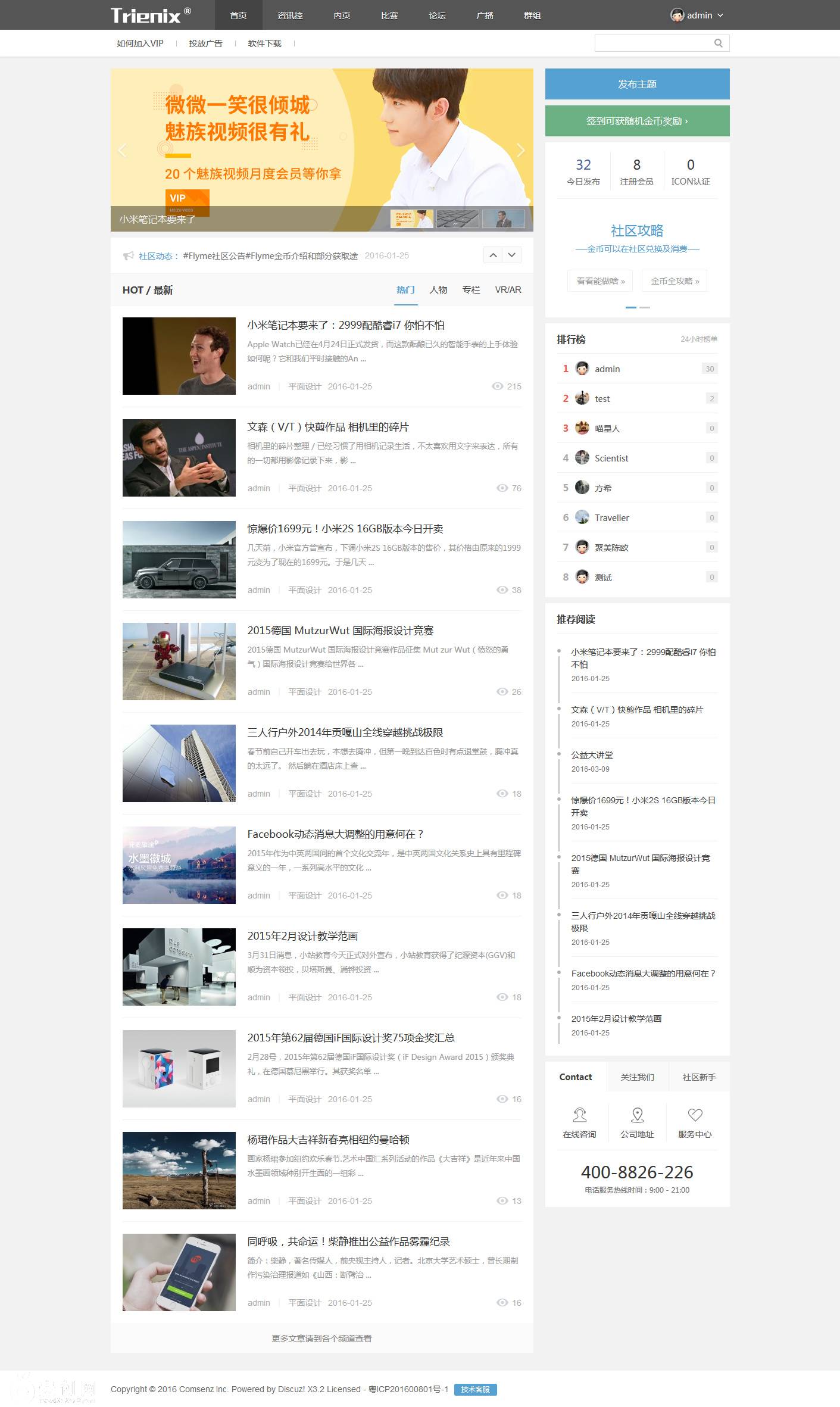Screen dimensions: 840x1407
Task: Select the keyboard banner thumbnail
Action: 457,219
